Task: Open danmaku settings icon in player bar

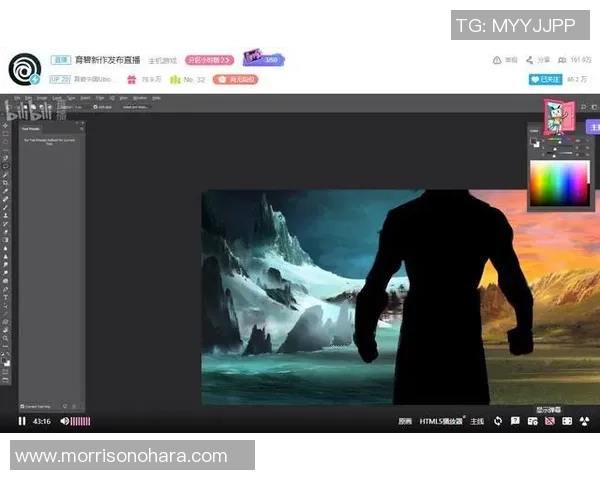Action: click(x=531, y=421)
